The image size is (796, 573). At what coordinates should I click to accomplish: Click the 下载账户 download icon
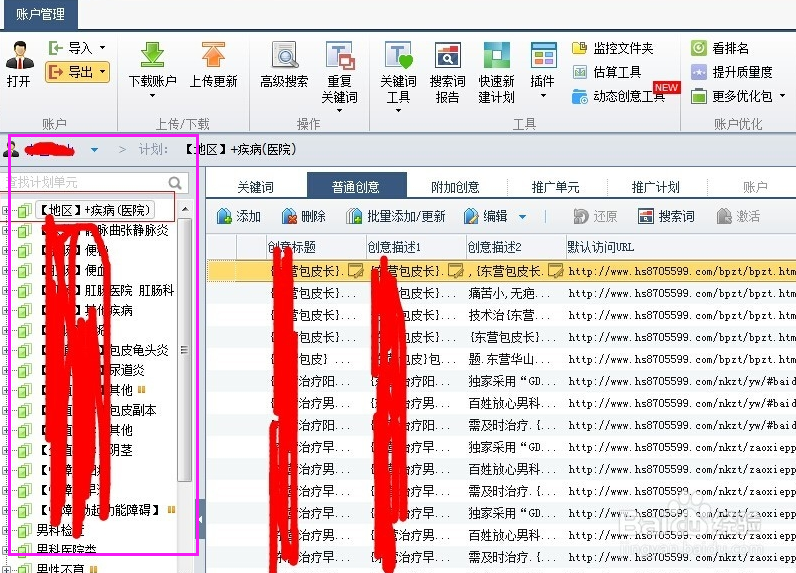click(x=152, y=56)
